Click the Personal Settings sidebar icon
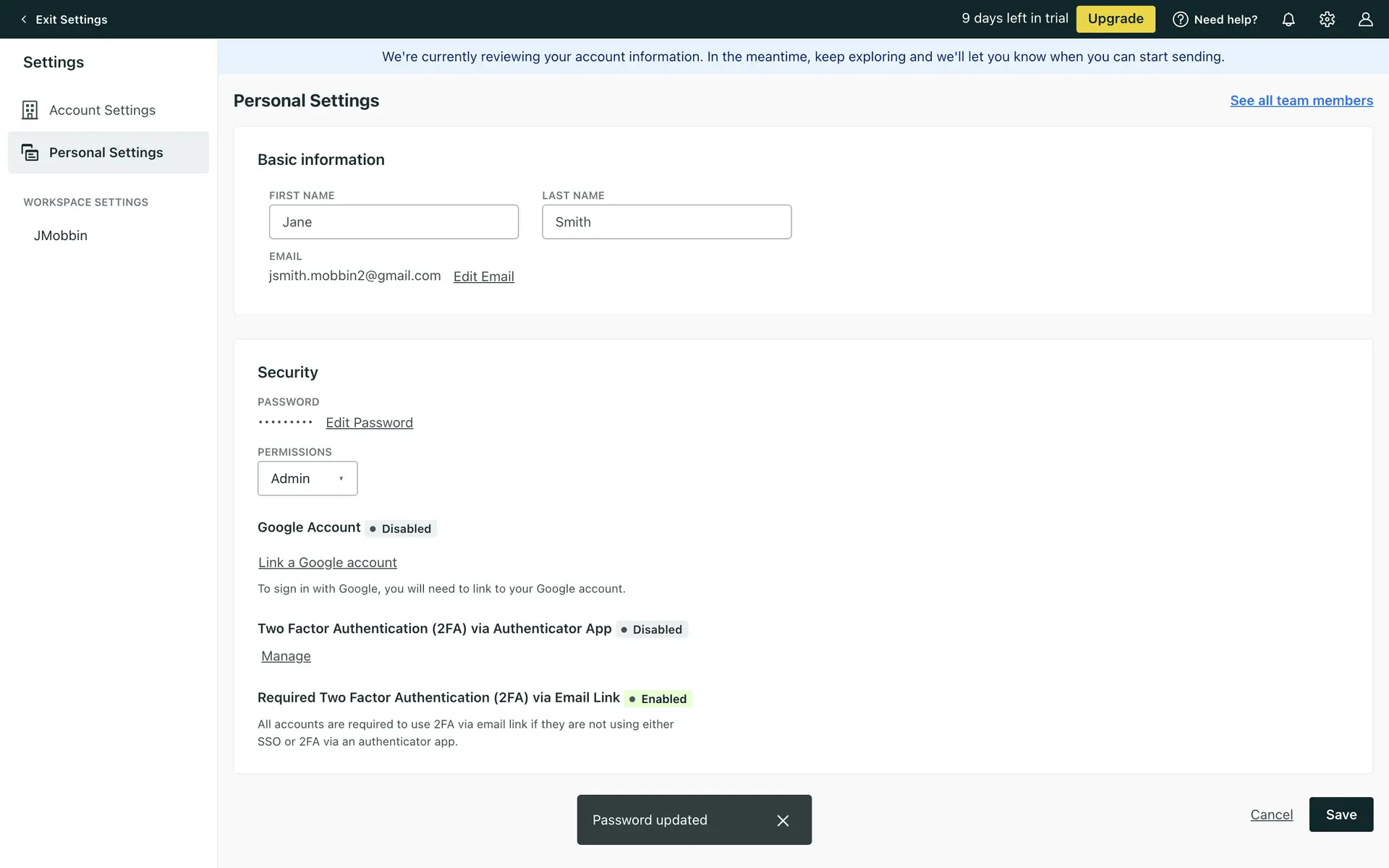This screenshot has height=868, width=1389. [30, 153]
